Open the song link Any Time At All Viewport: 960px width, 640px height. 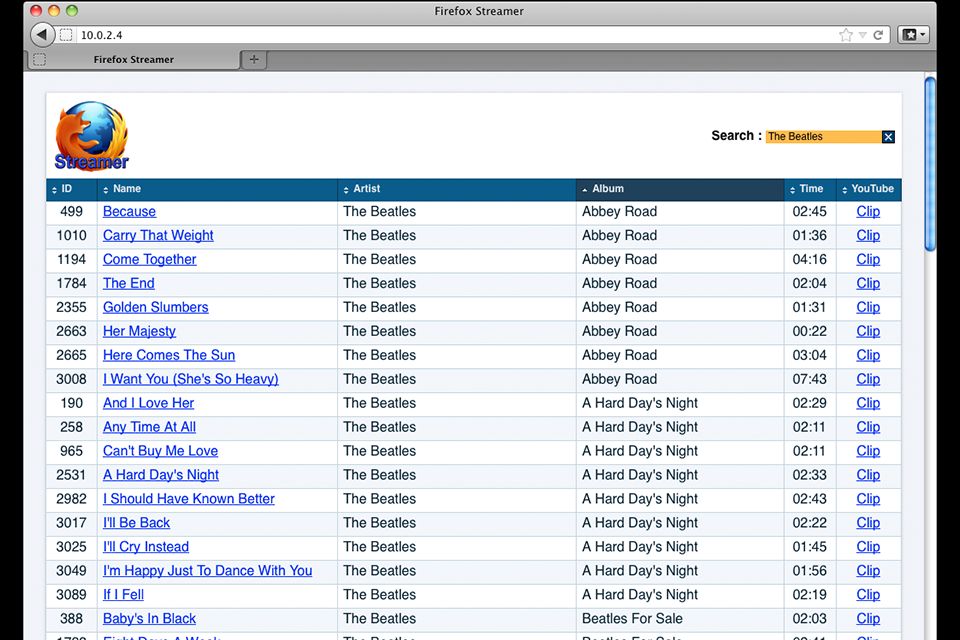149,427
